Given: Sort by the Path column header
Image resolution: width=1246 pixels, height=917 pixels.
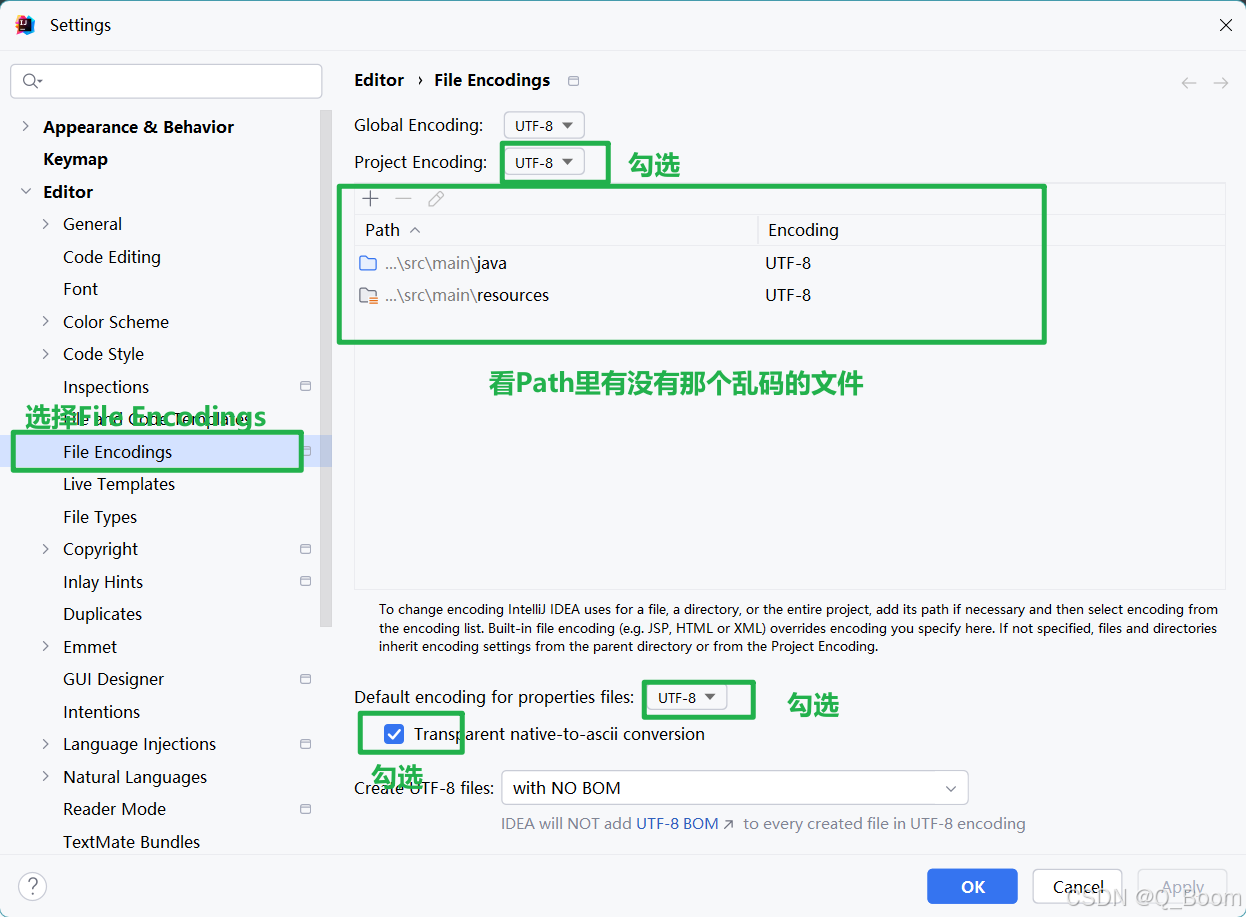Looking at the screenshot, I should [x=556, y=230].
